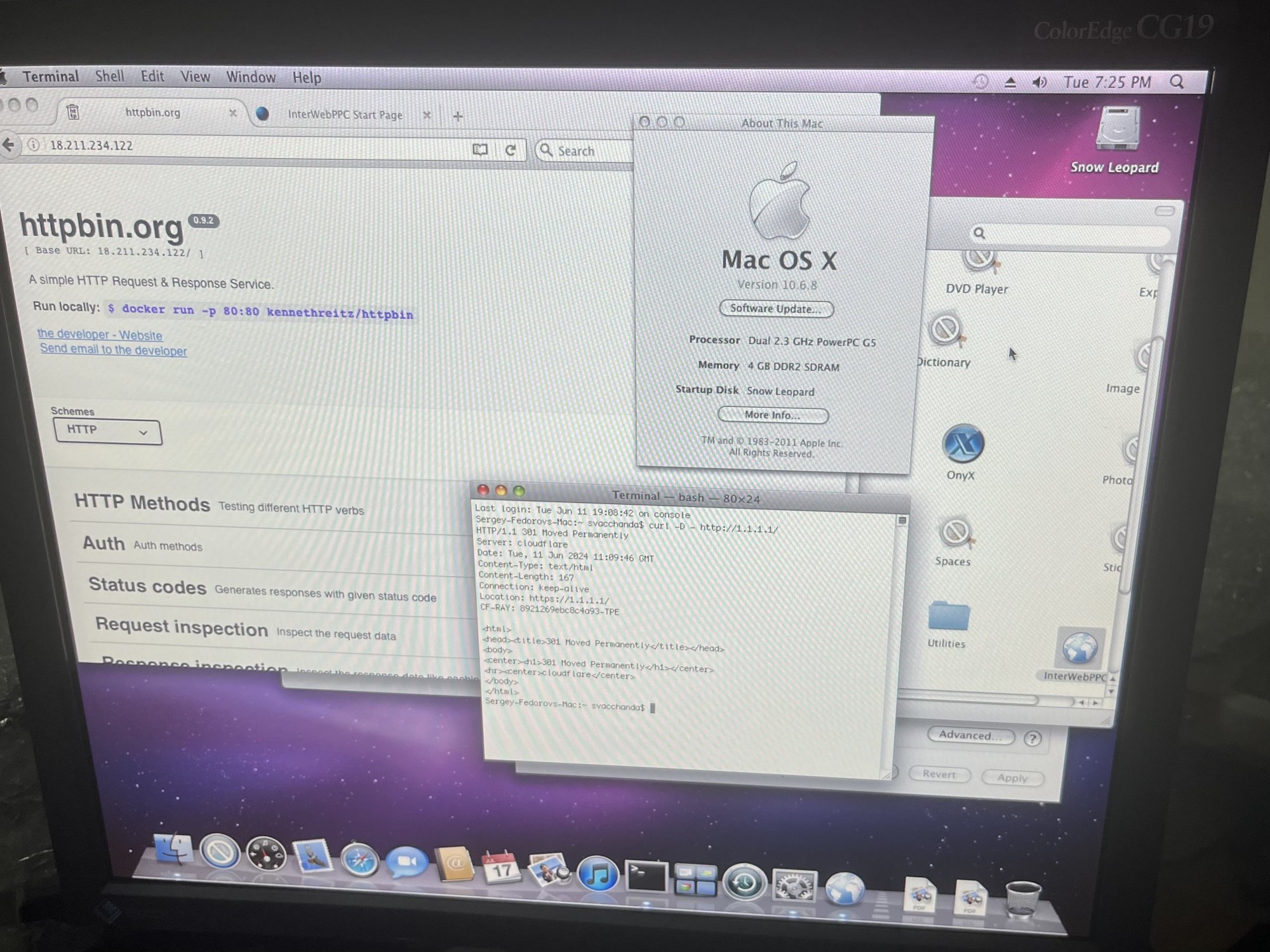Click the page reload icon
The width and height of the screenshot is (1270, 952).
pyautogui.click(x=511, y=151)
